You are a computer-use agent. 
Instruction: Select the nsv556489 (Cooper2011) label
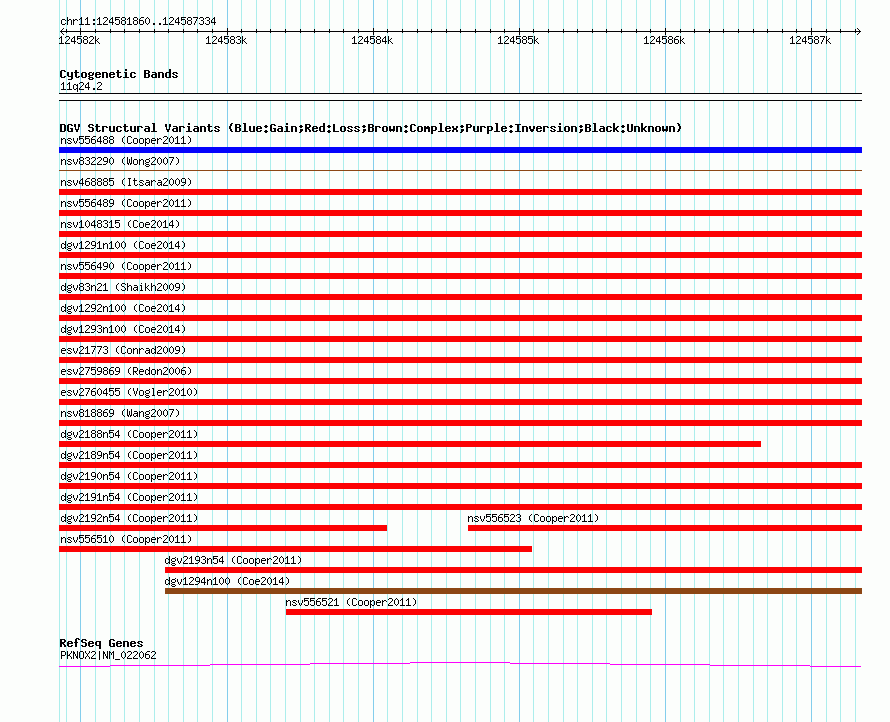(126, 203)
